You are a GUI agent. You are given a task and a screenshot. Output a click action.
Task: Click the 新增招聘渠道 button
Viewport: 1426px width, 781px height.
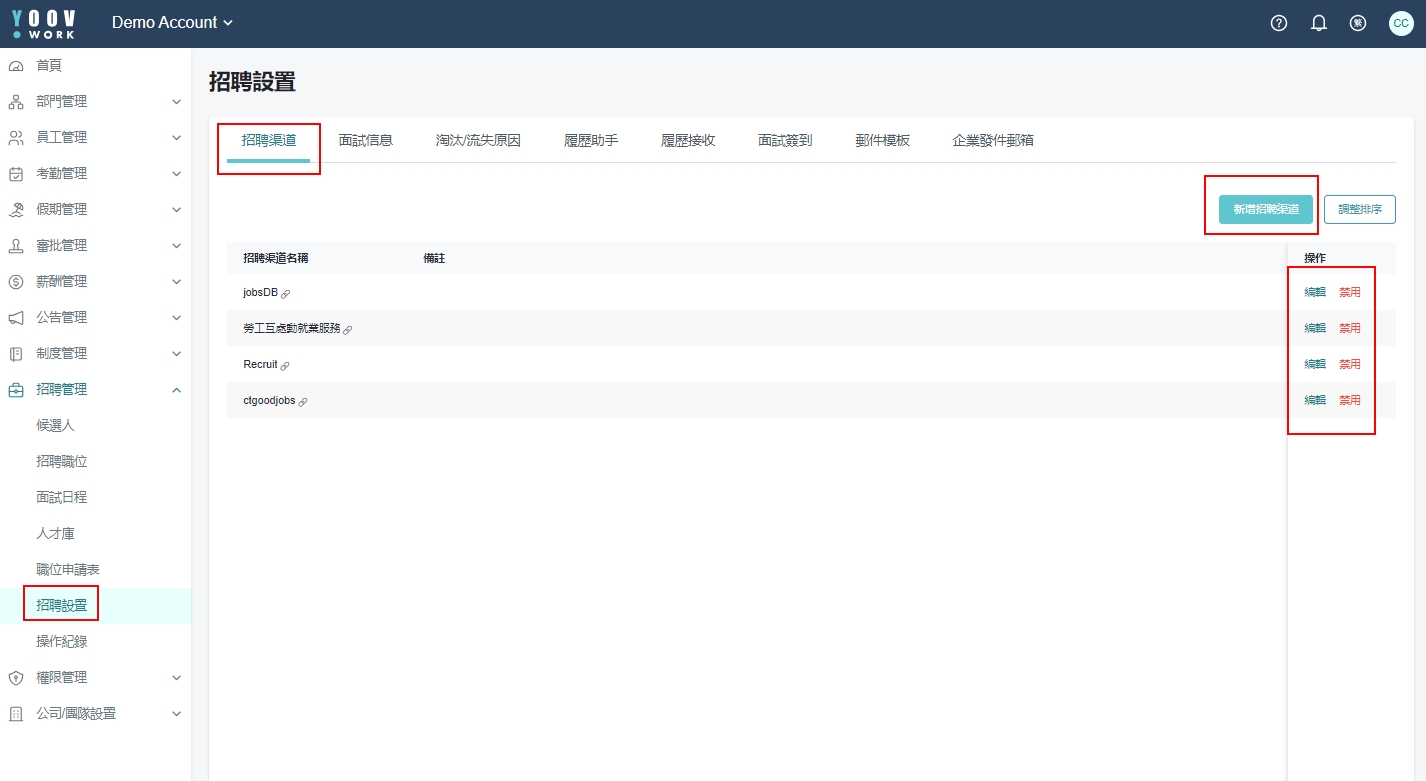pyautogui.click(x=1265, y=209)
